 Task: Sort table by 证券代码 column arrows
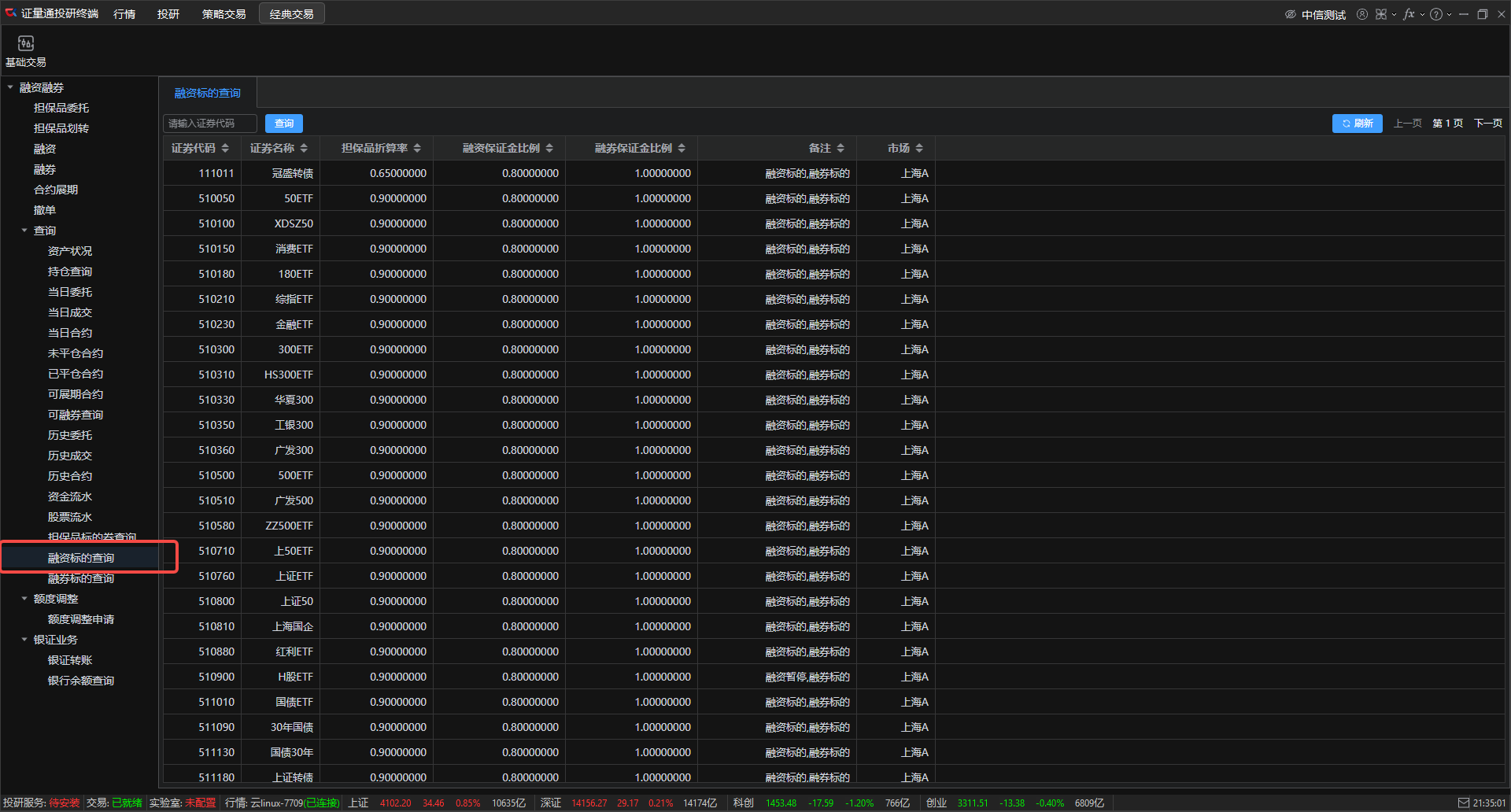(225, 148)
